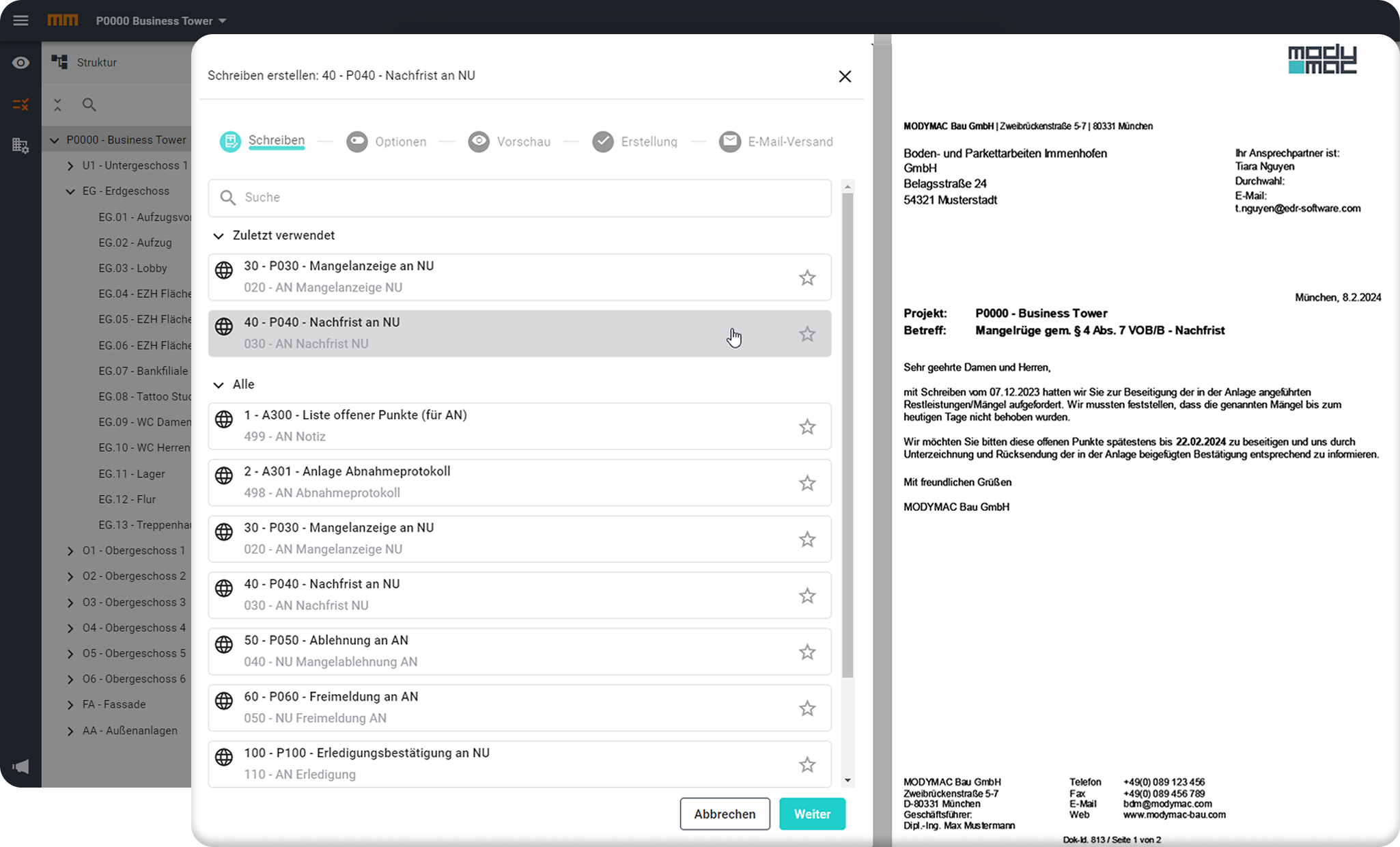Click the megaphone announcement icon
Screen dimensions: 1400x847
click(20, 766)
